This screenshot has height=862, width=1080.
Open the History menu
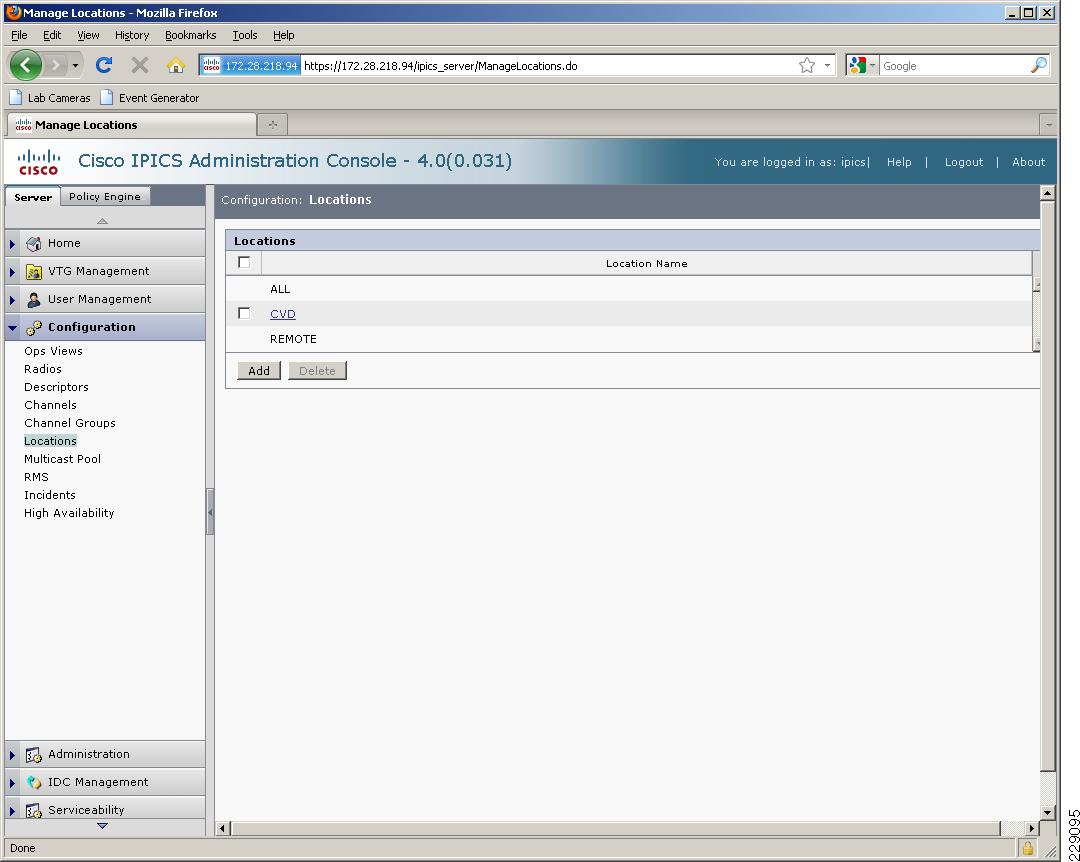(x=132, y=35)
